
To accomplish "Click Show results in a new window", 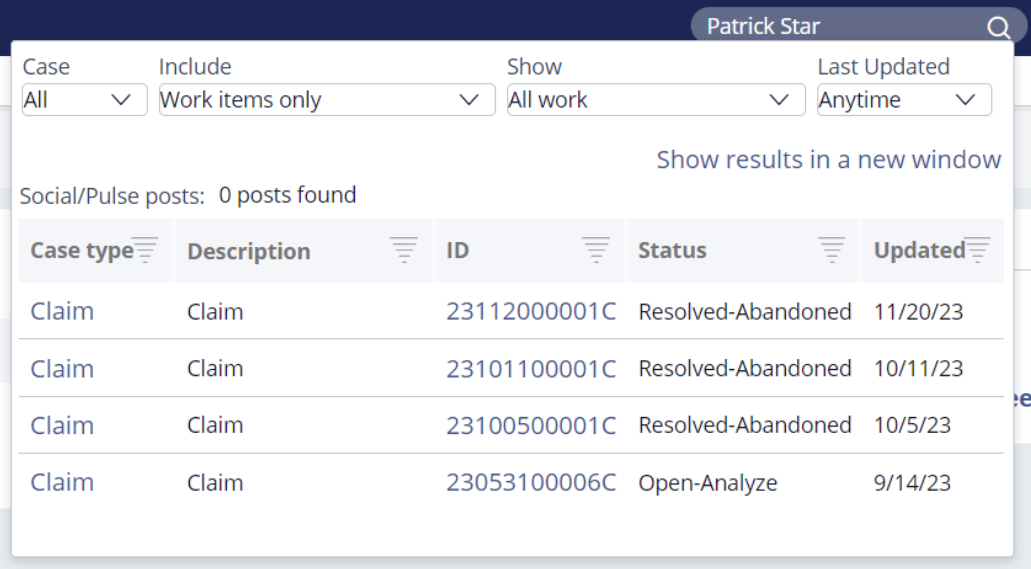I will 828,160.
